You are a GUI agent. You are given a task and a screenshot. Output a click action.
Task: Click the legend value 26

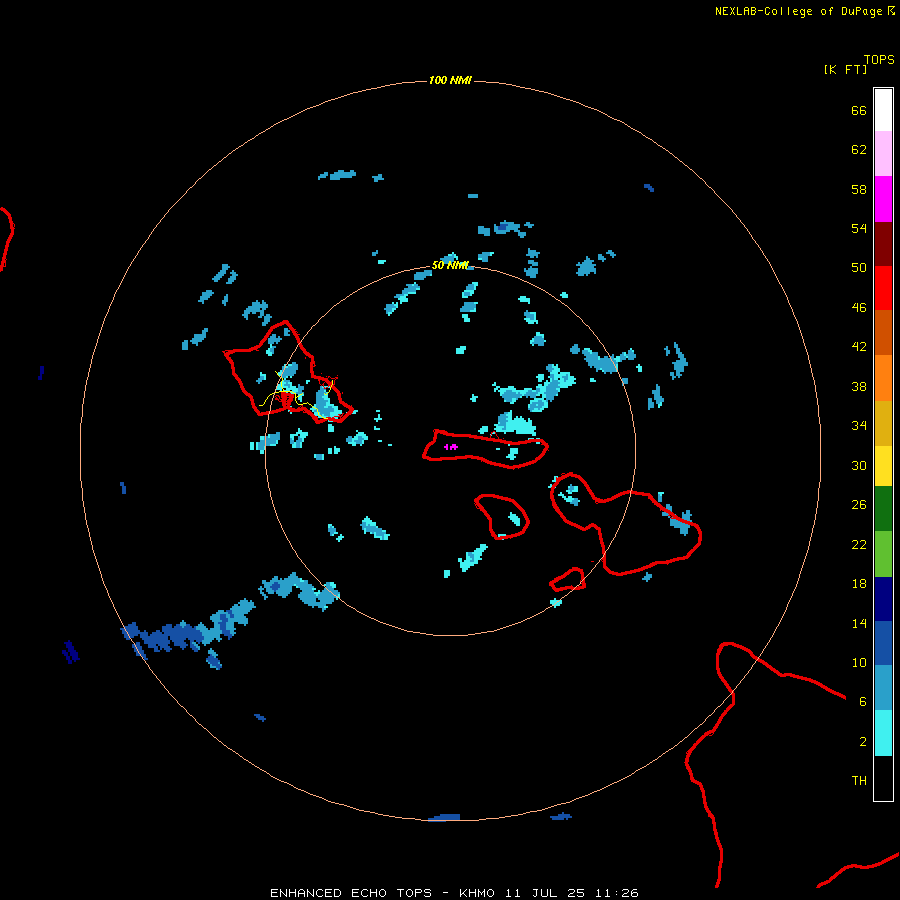[859, 505]
